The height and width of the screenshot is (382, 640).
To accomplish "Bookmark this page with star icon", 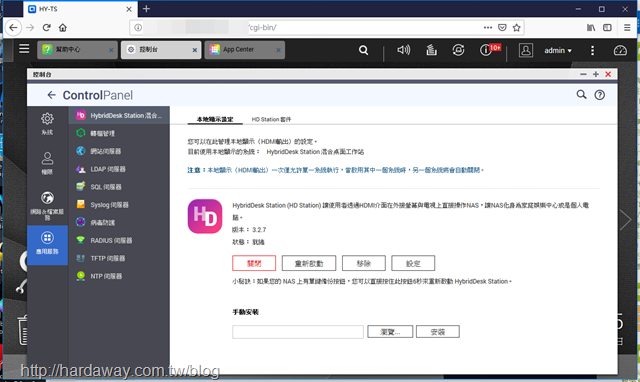I will [x=517, y=28].
